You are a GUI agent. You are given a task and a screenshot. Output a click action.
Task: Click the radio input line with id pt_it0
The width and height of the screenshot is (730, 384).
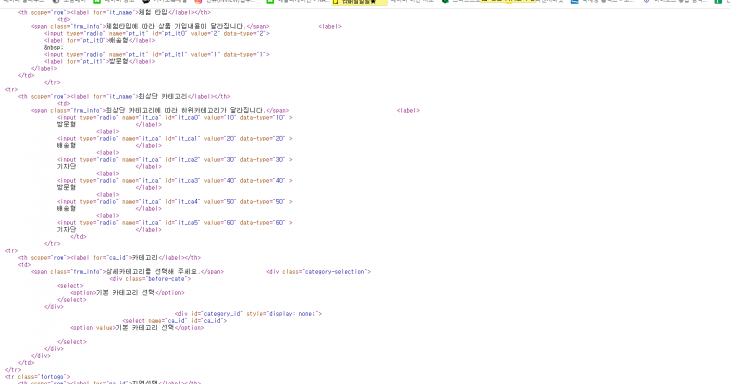pyautogui.click(x=157, y=34)
